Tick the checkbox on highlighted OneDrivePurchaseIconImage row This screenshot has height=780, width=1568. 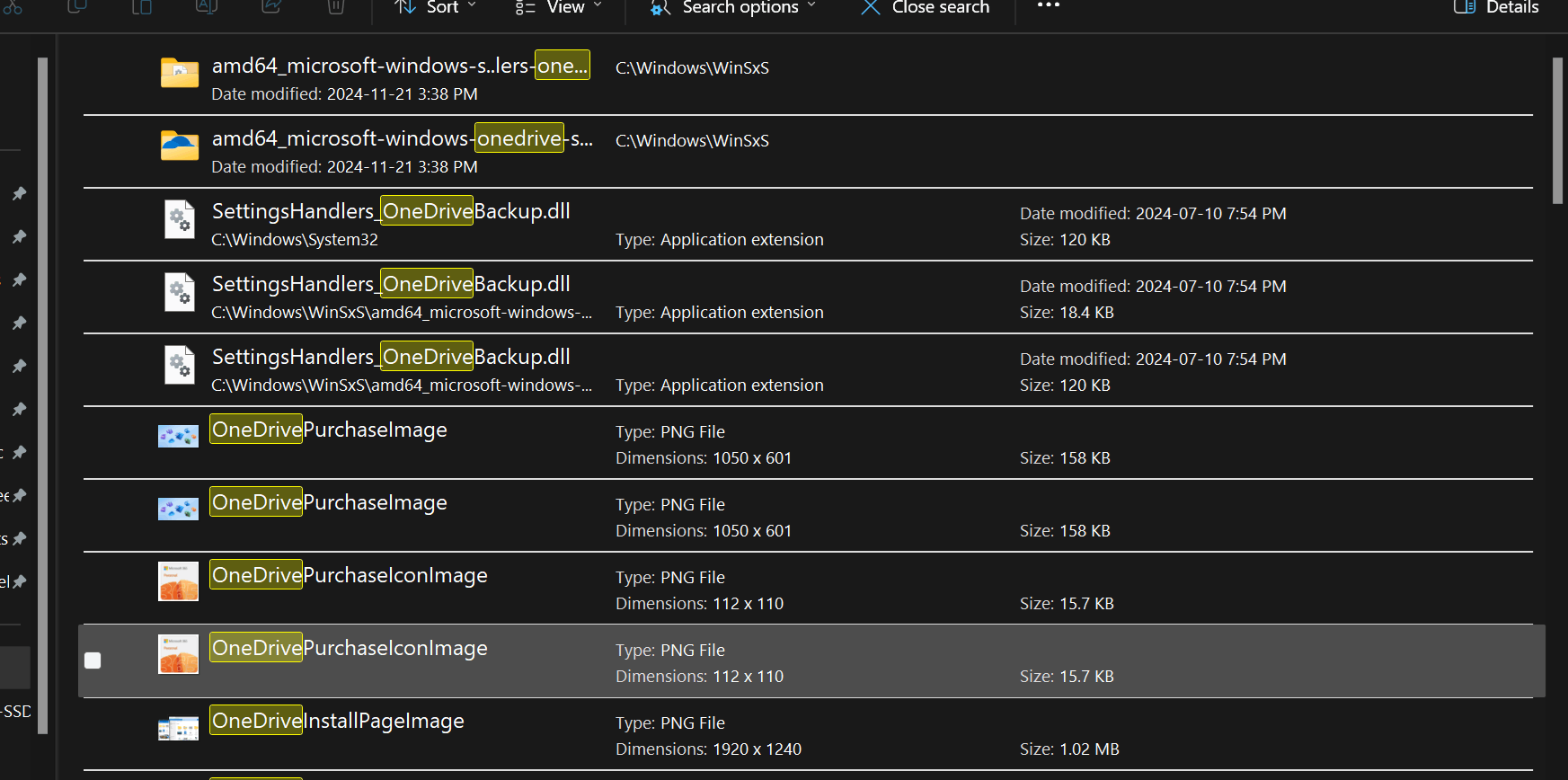point(93,660)
